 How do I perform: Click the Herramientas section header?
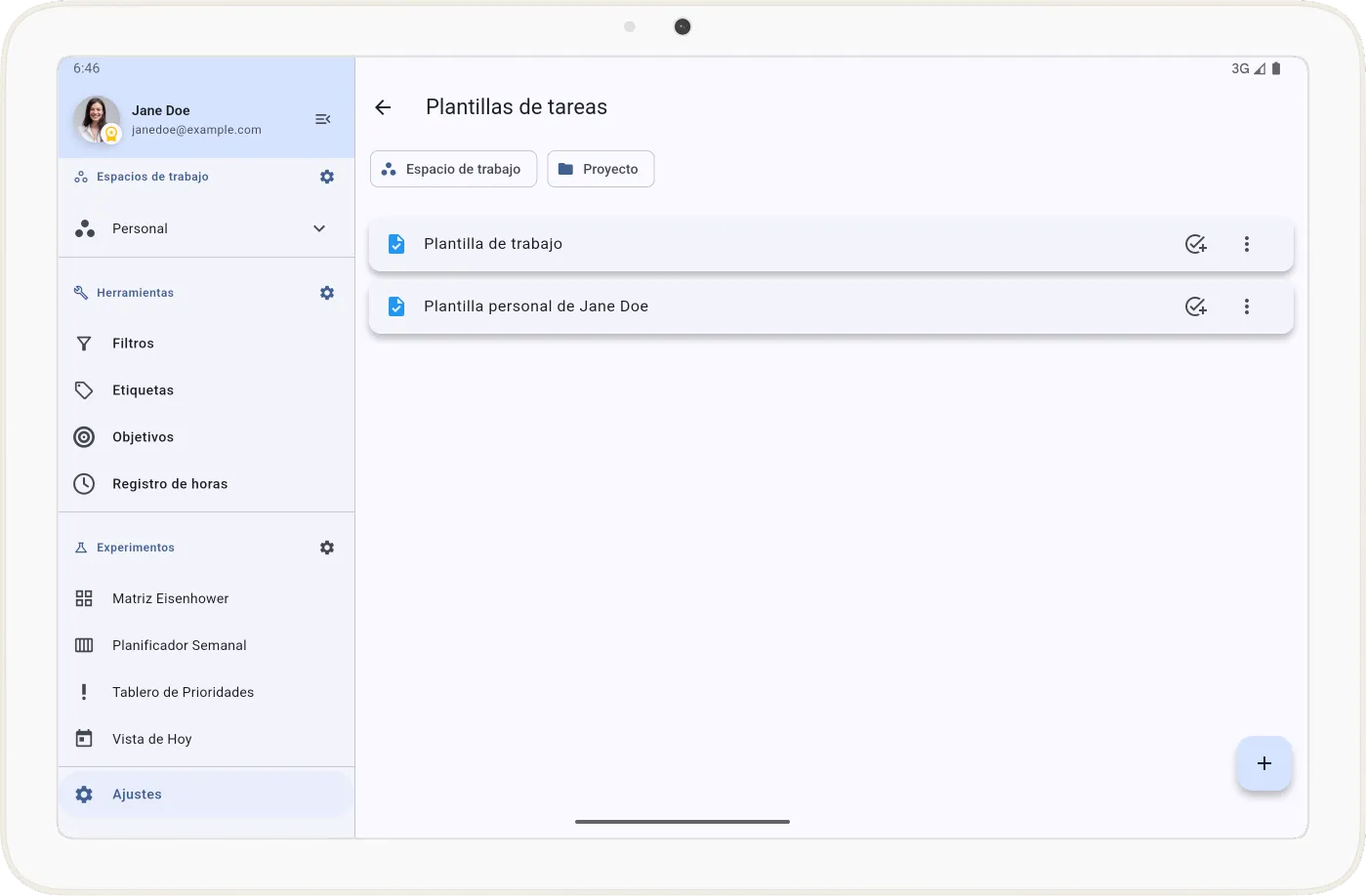point(135,293)
